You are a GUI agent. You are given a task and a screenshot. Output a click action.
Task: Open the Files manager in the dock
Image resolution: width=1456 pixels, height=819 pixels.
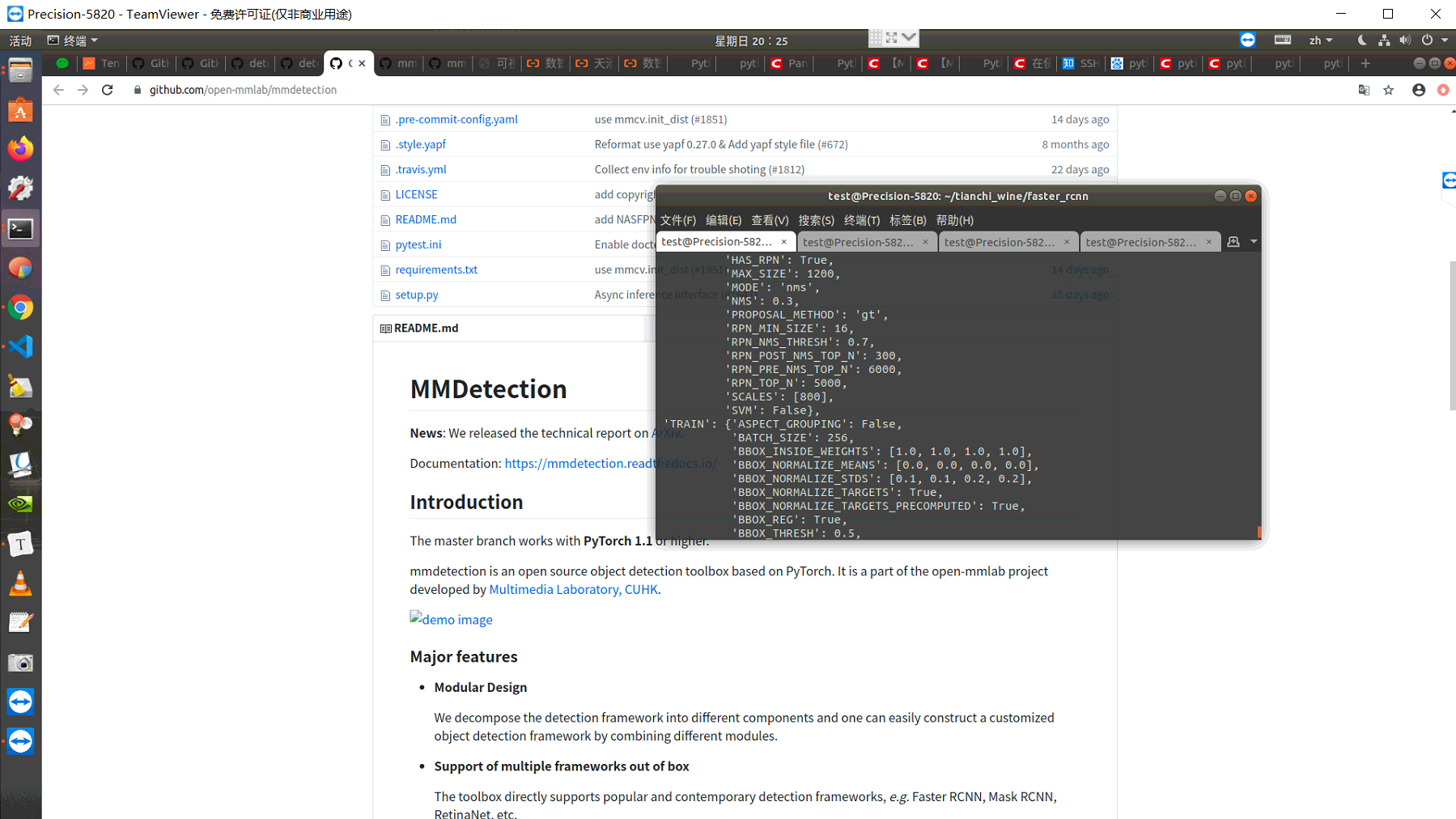click(20, 70)
